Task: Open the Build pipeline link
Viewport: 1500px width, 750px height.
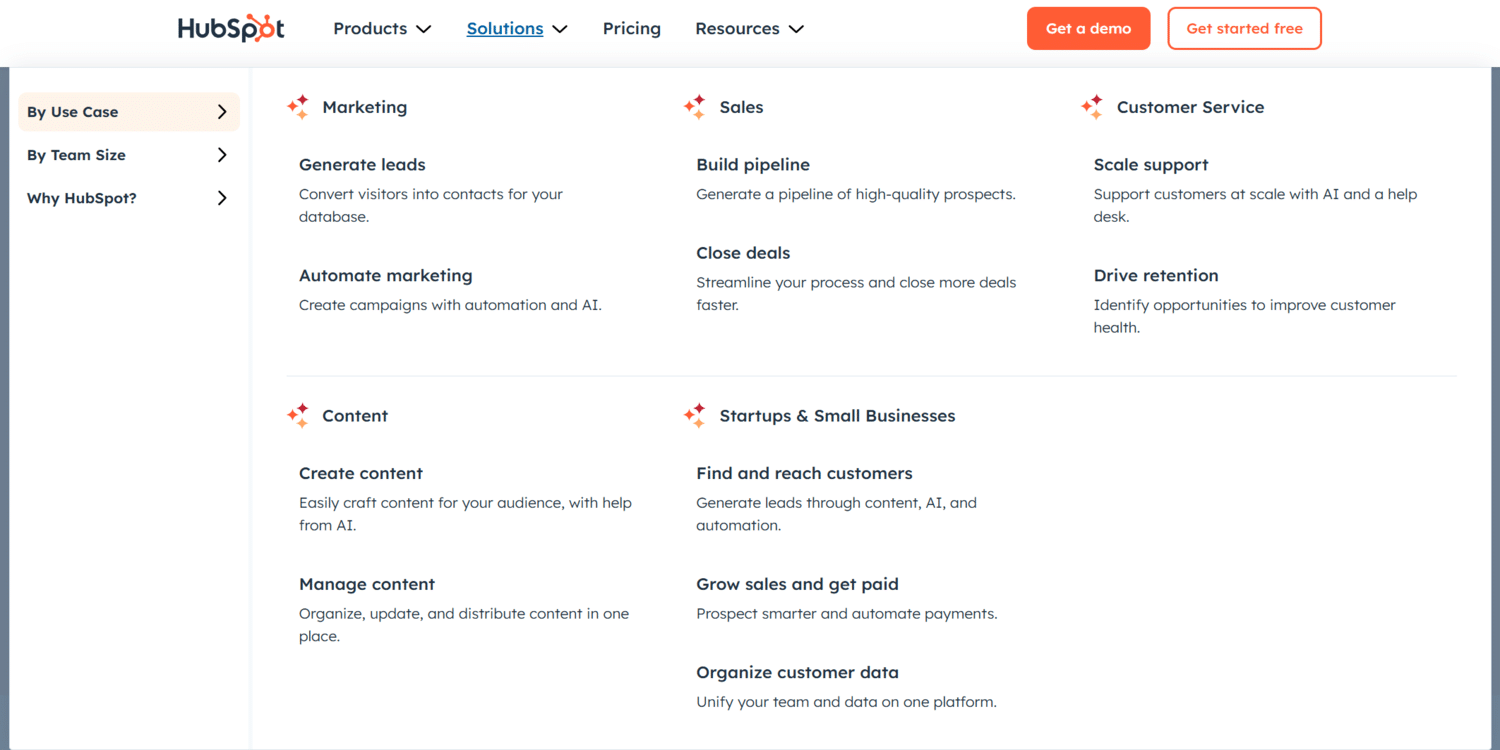Action: pyautogui.click(x=753, y=165)
